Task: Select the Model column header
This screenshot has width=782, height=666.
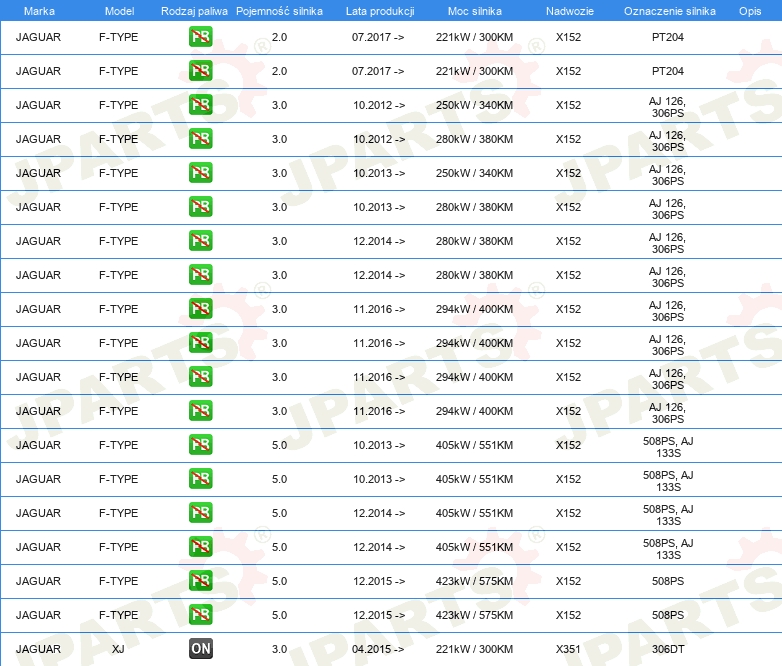Action: point(119,11)
